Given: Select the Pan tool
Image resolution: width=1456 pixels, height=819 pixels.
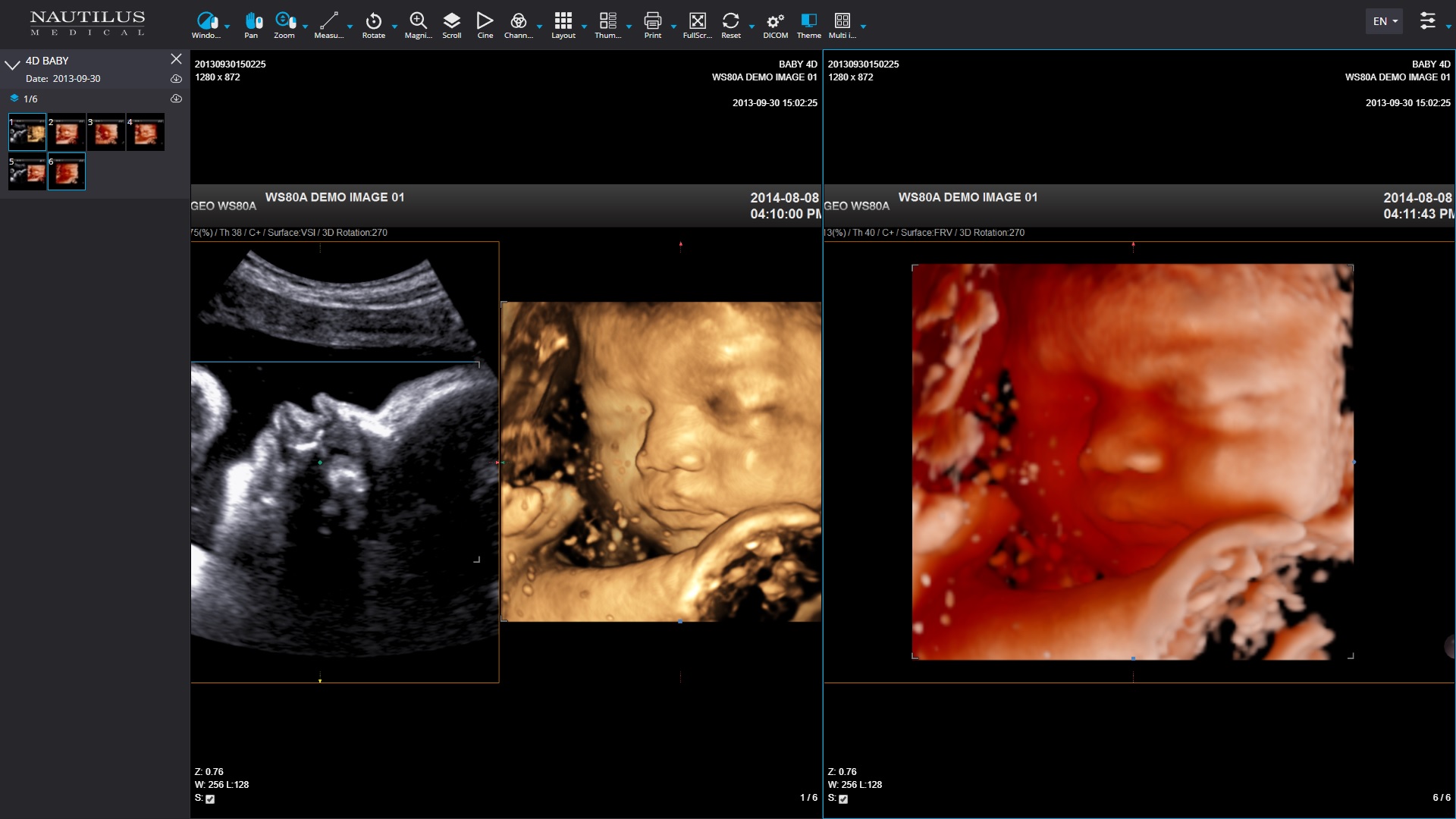Looking at the screenshot, I should [x=251, y=24].
